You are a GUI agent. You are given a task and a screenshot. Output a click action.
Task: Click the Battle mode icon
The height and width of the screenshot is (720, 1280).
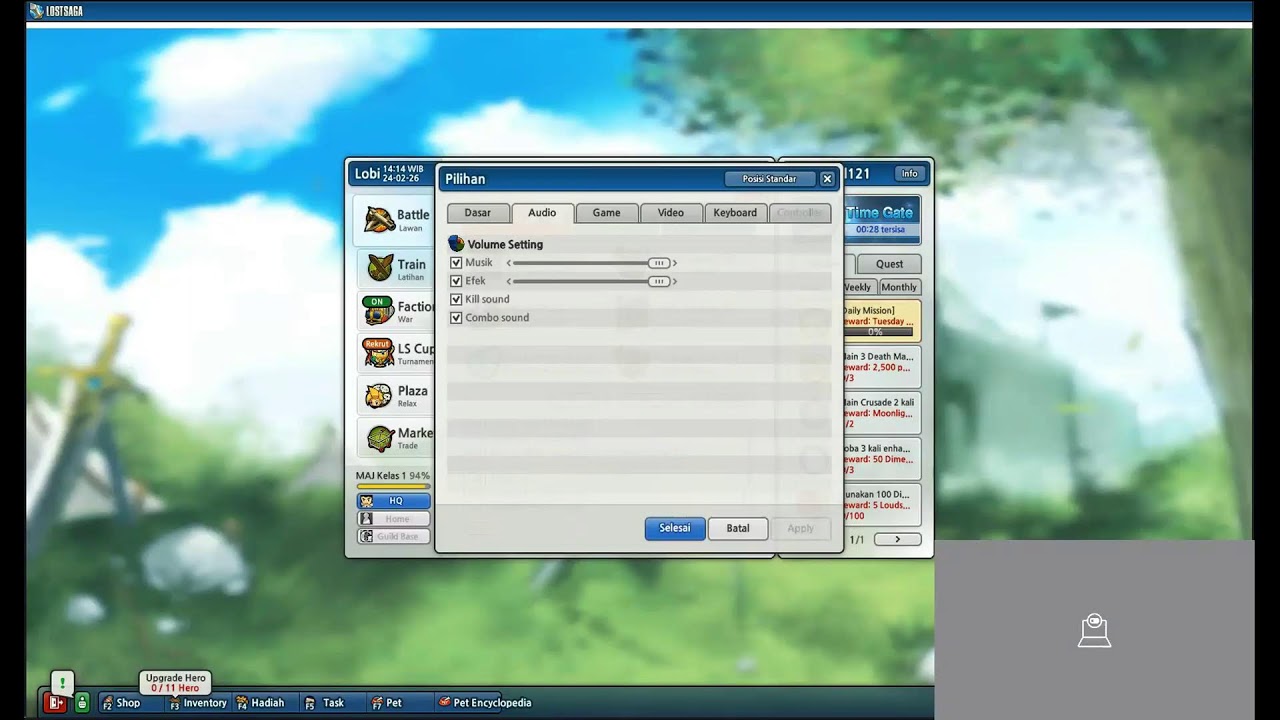click(x=379, y=219)
